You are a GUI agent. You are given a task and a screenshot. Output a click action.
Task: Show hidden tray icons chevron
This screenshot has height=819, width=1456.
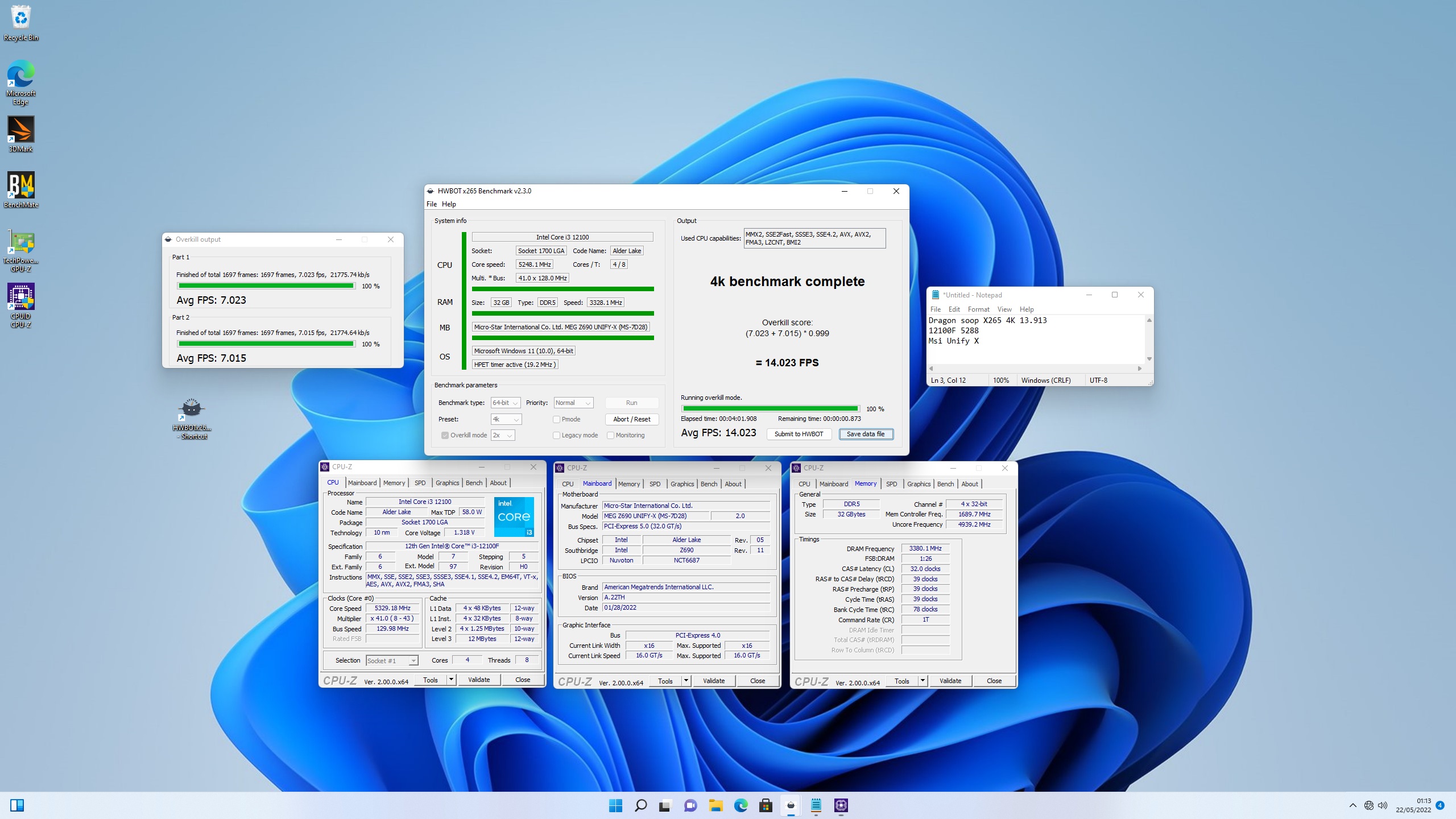tap(1353, 805)
